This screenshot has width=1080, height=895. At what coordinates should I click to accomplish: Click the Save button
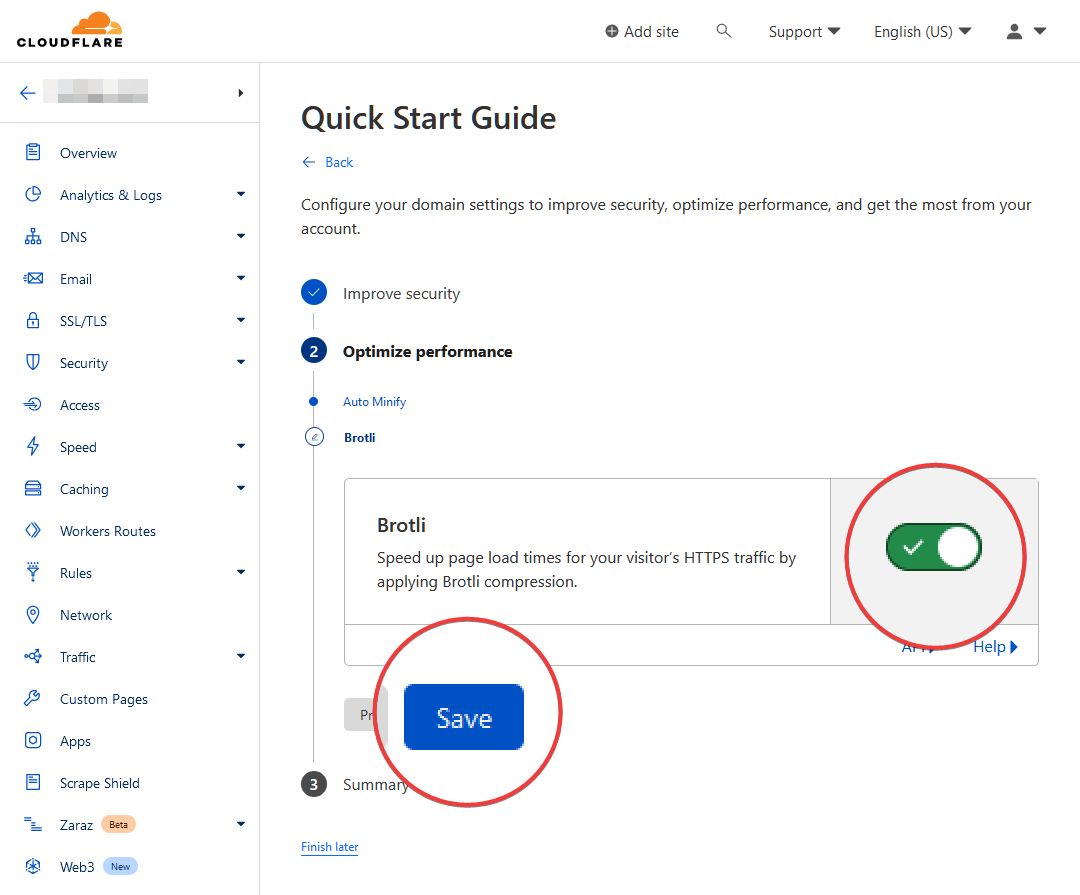tap(464, 717)
